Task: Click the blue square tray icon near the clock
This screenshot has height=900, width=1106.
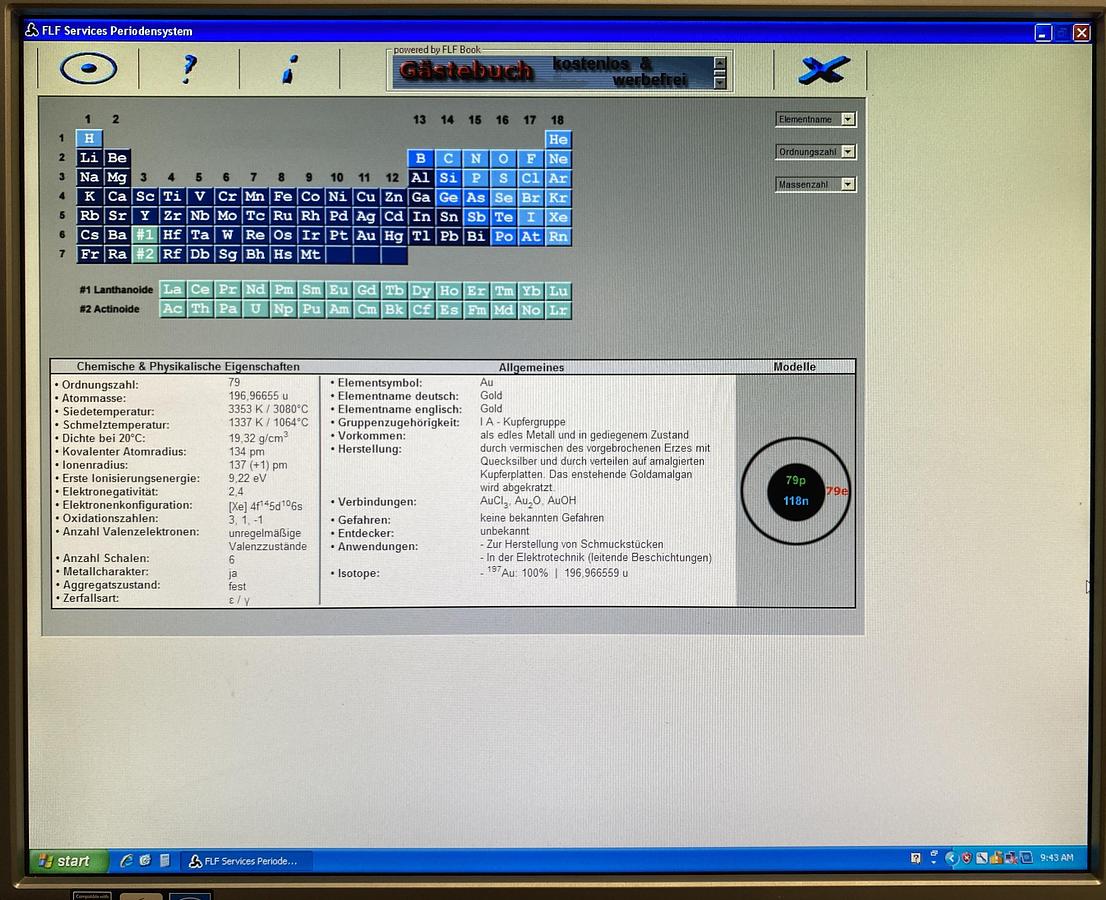Action: coord(1026,857)
